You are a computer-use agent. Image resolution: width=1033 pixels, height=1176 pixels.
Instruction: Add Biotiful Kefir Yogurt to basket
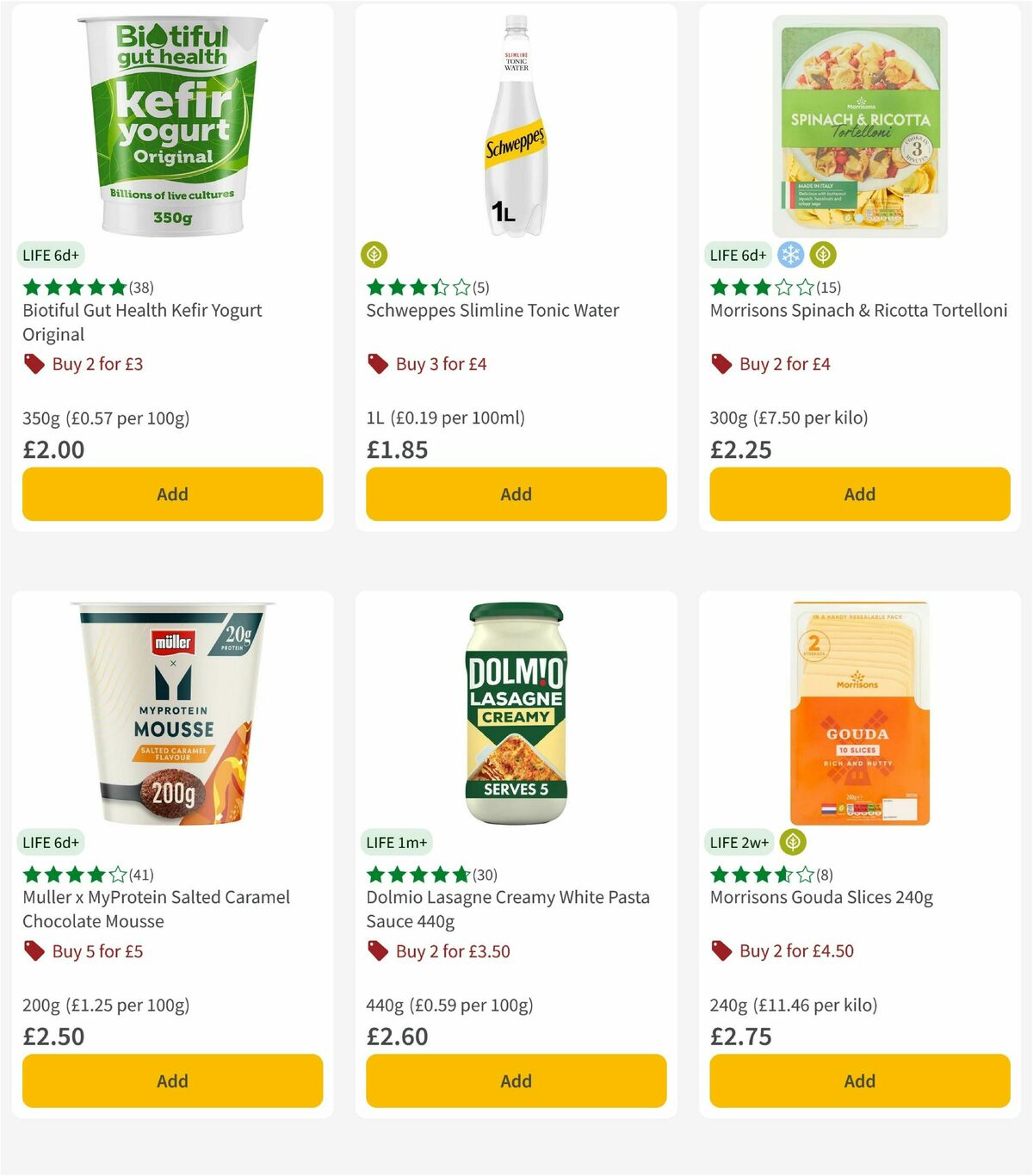click(x=172, y=494)
